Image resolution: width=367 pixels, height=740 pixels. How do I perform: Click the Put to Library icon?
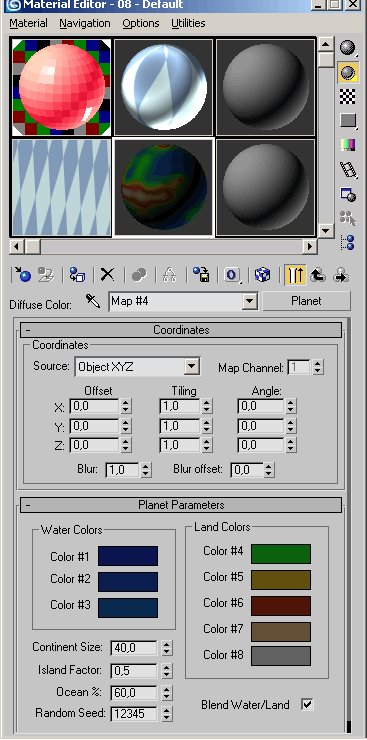201,275
